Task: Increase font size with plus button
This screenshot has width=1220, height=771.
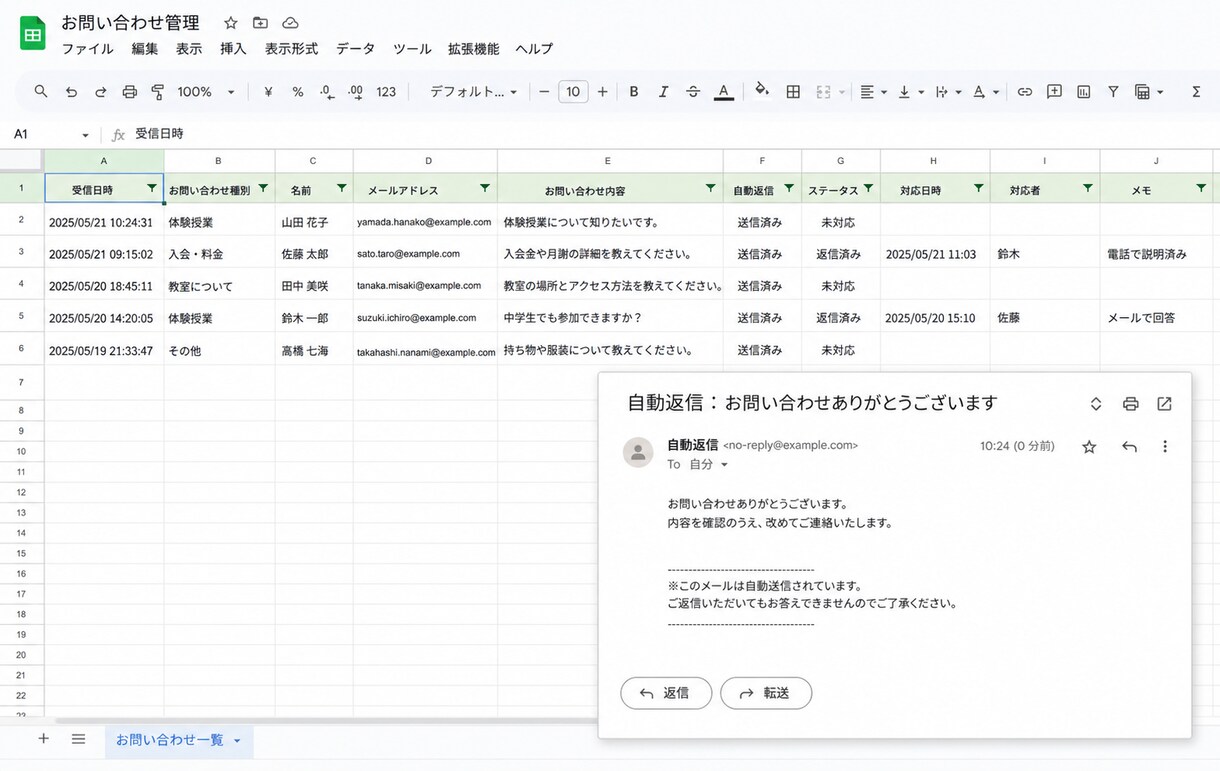Action: tap(602, 91)
